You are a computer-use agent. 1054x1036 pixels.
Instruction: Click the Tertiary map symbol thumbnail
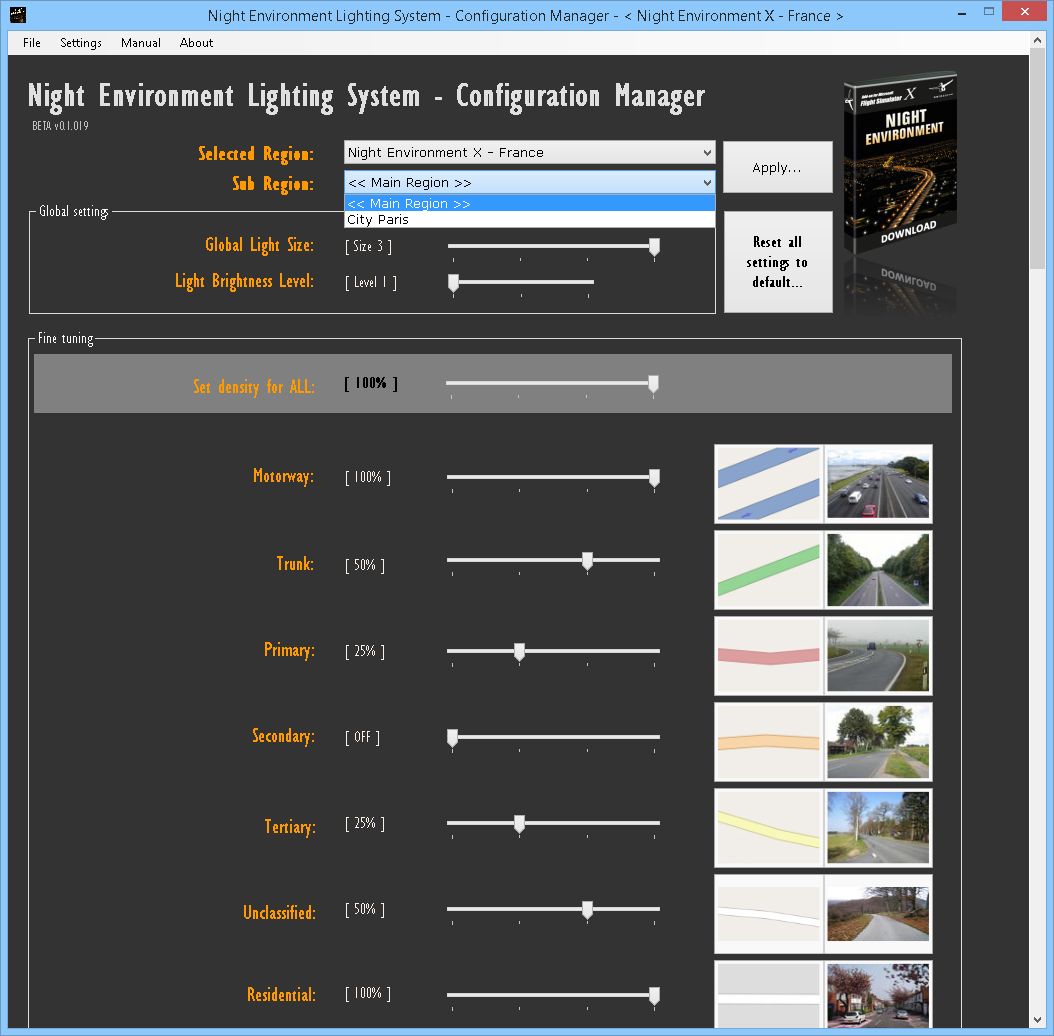tap(768, 828)
